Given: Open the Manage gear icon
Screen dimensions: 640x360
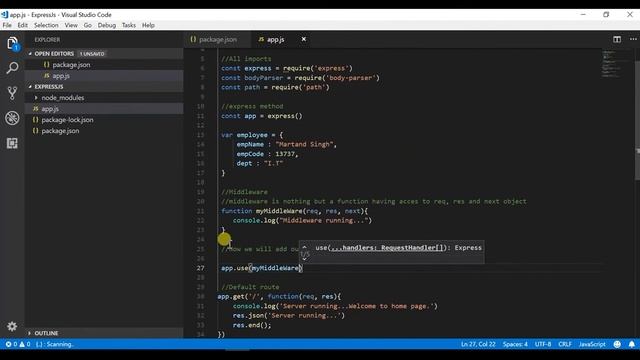Looking at the screenshot, I should [x=12, y=326].
